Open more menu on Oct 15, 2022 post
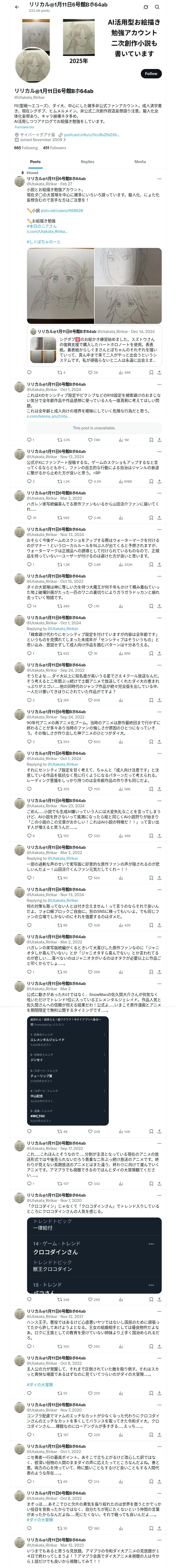The image size is (176, 1568). tap(159, 576)
